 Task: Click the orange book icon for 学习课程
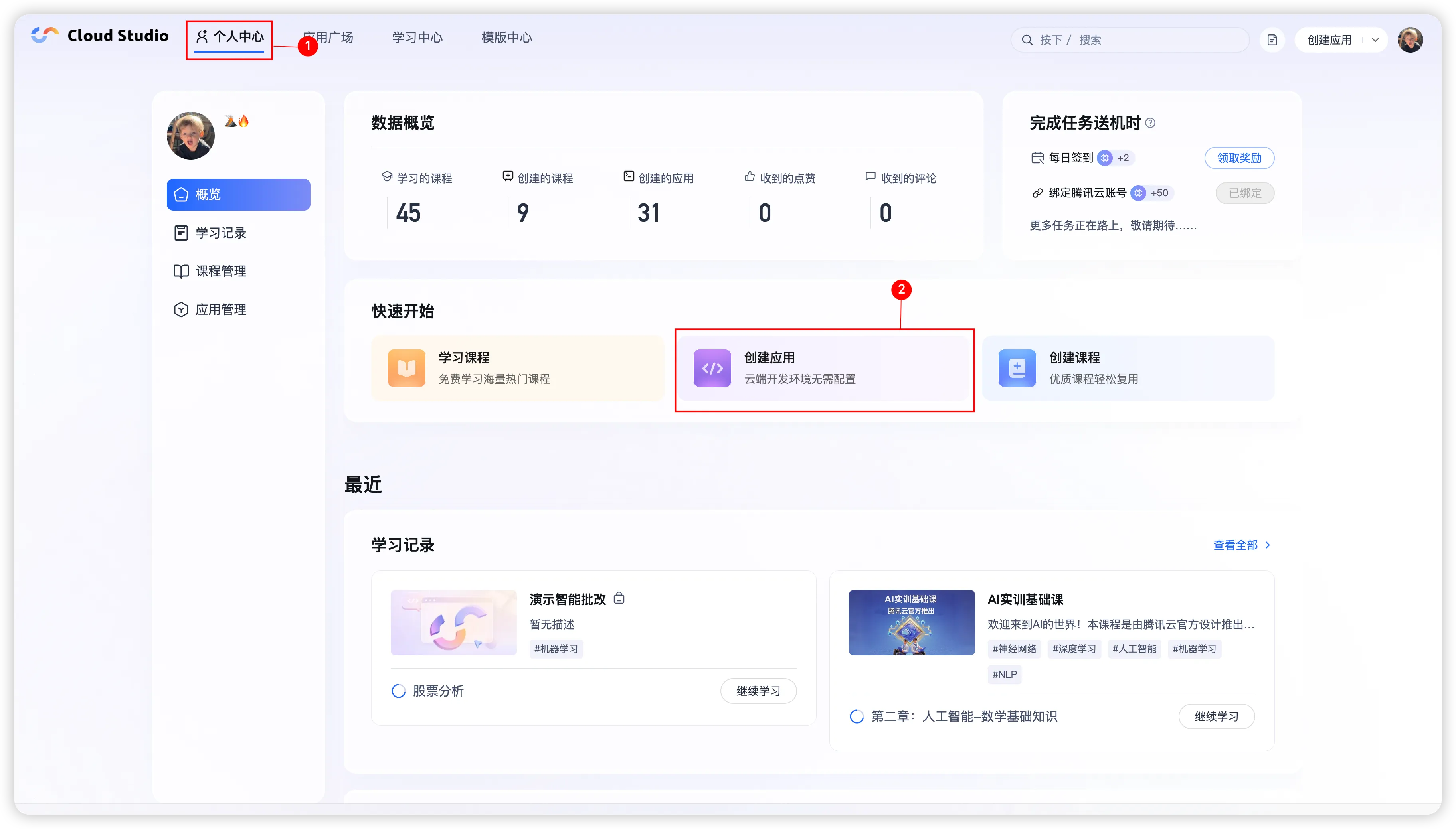coord(406,368)
